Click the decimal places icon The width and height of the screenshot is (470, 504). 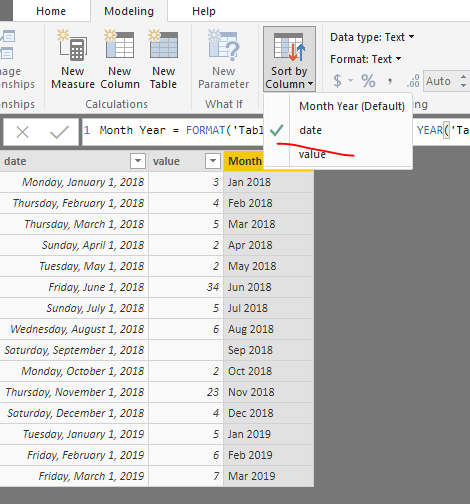pos(413,81)
